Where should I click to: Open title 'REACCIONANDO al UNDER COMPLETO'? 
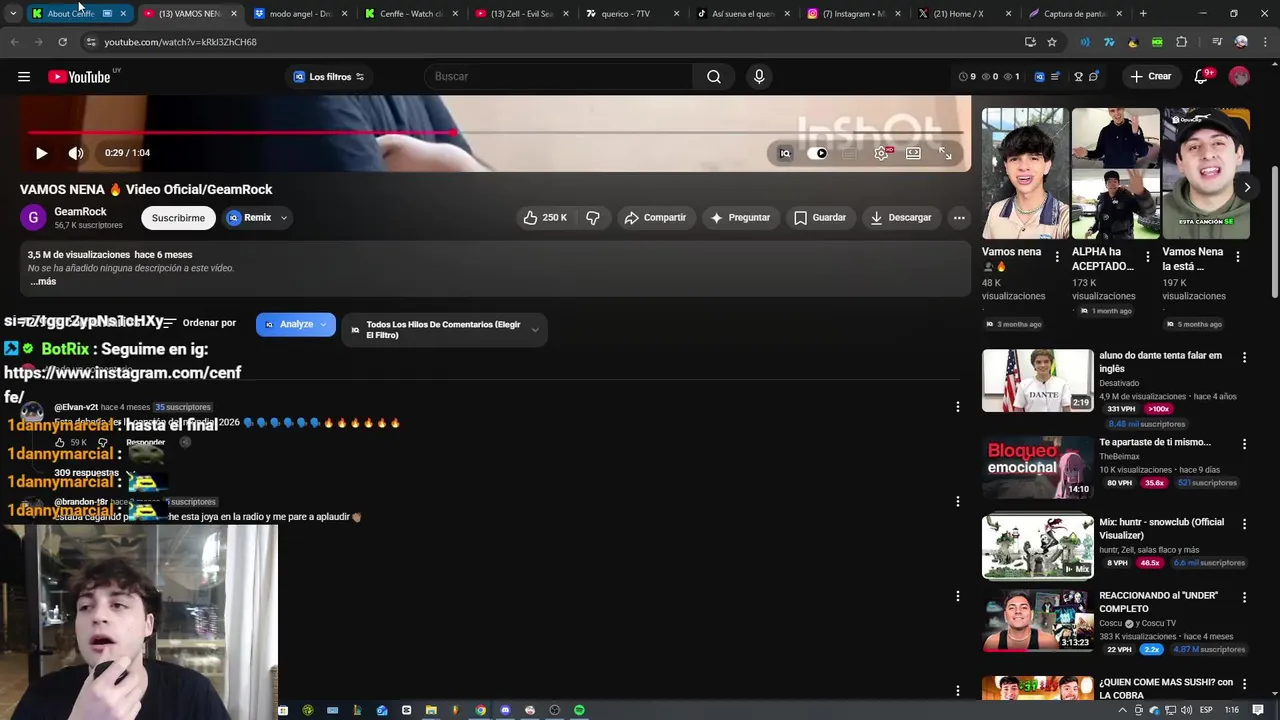click(1158, 602)
